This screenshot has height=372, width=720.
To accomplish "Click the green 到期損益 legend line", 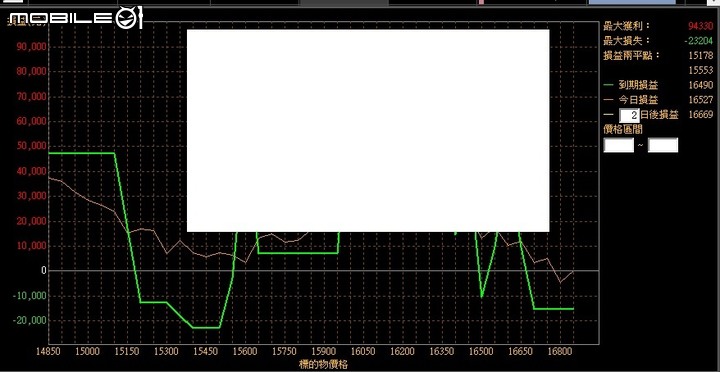I will 608,85.
